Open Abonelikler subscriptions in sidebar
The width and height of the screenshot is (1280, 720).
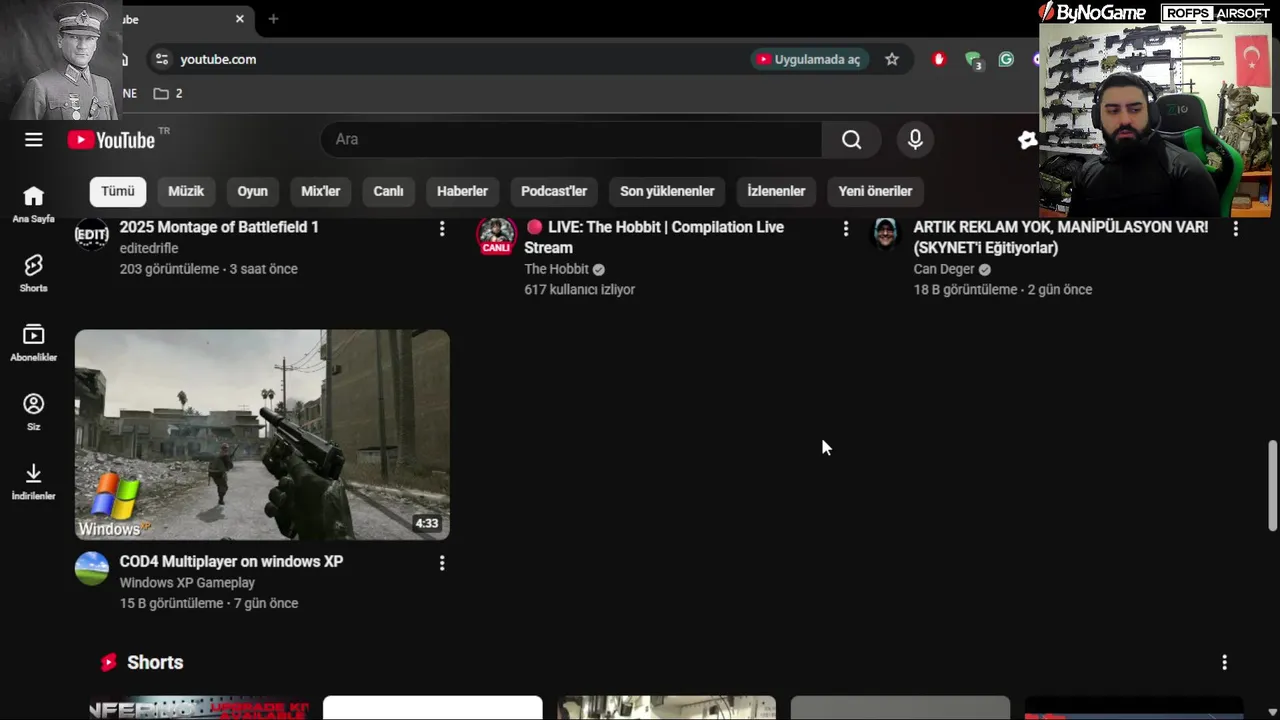pos(34,343)
